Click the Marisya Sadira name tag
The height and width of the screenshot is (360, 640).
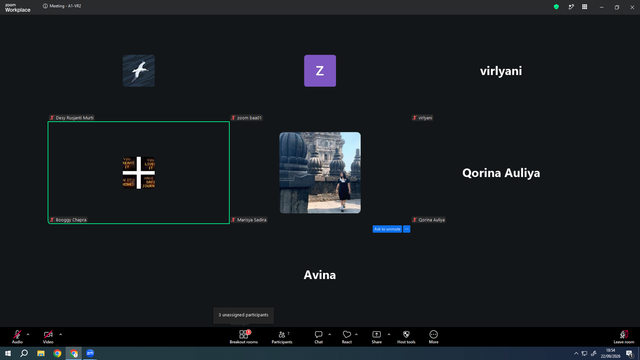(249, 220)
